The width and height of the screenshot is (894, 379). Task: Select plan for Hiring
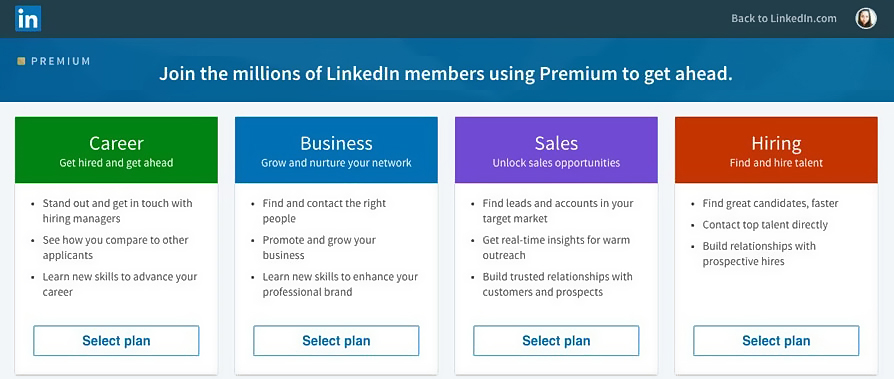click(776, 341)
